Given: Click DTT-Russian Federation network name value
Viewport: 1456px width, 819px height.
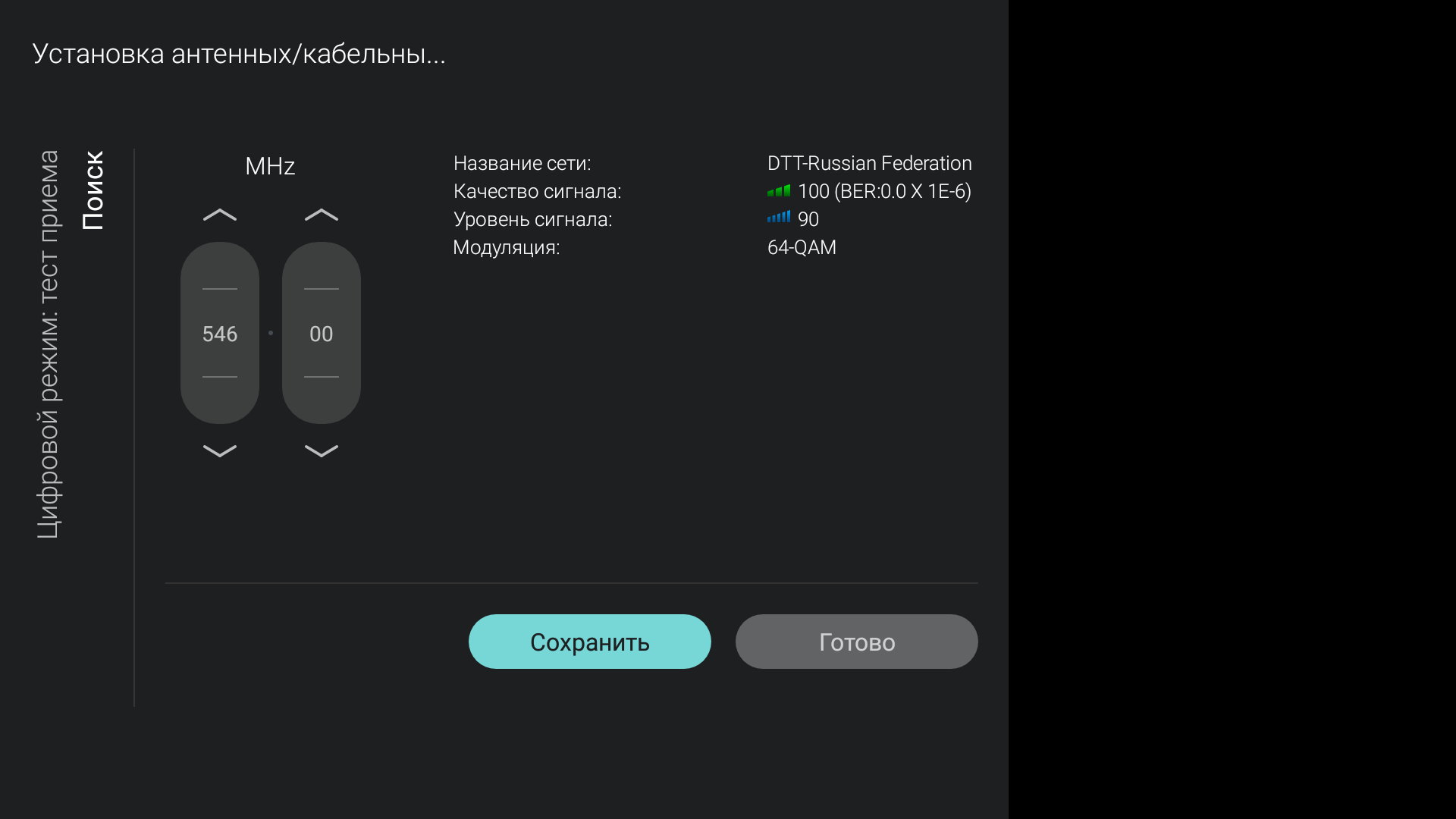Looking at the screenshot, I should point(869,163).
